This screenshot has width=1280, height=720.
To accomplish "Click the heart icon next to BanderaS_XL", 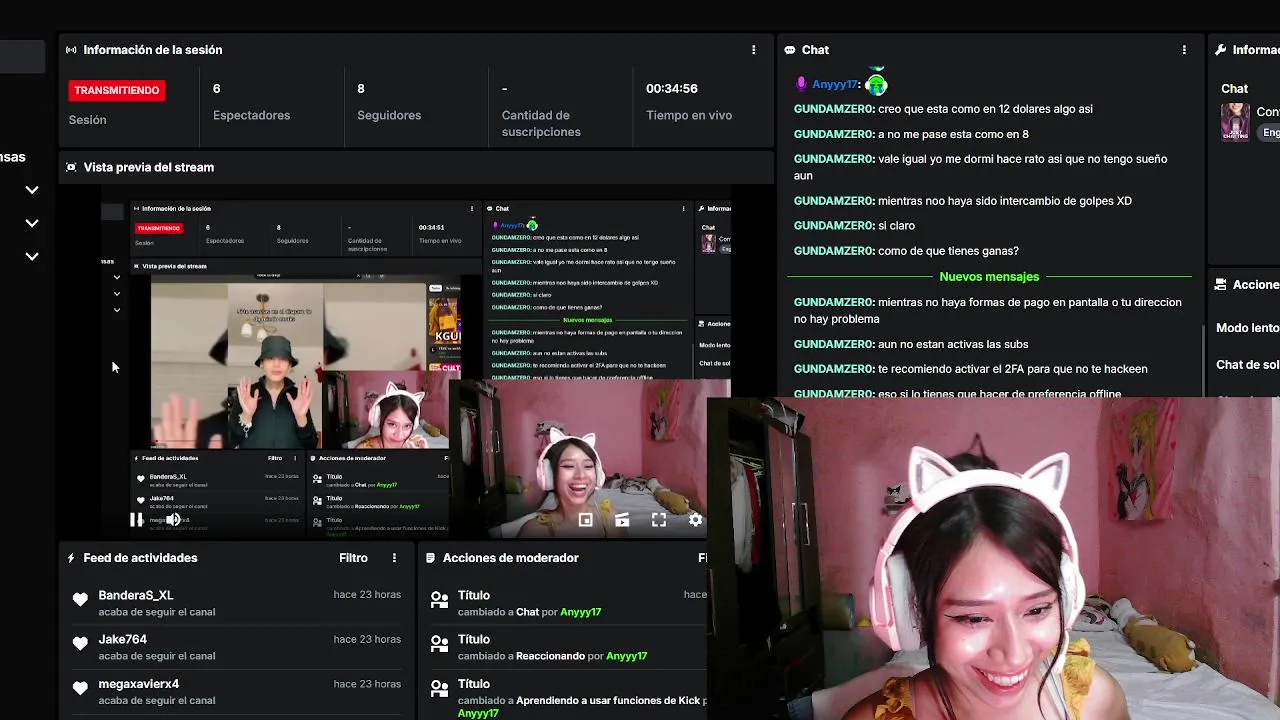I will coord(80,599).
